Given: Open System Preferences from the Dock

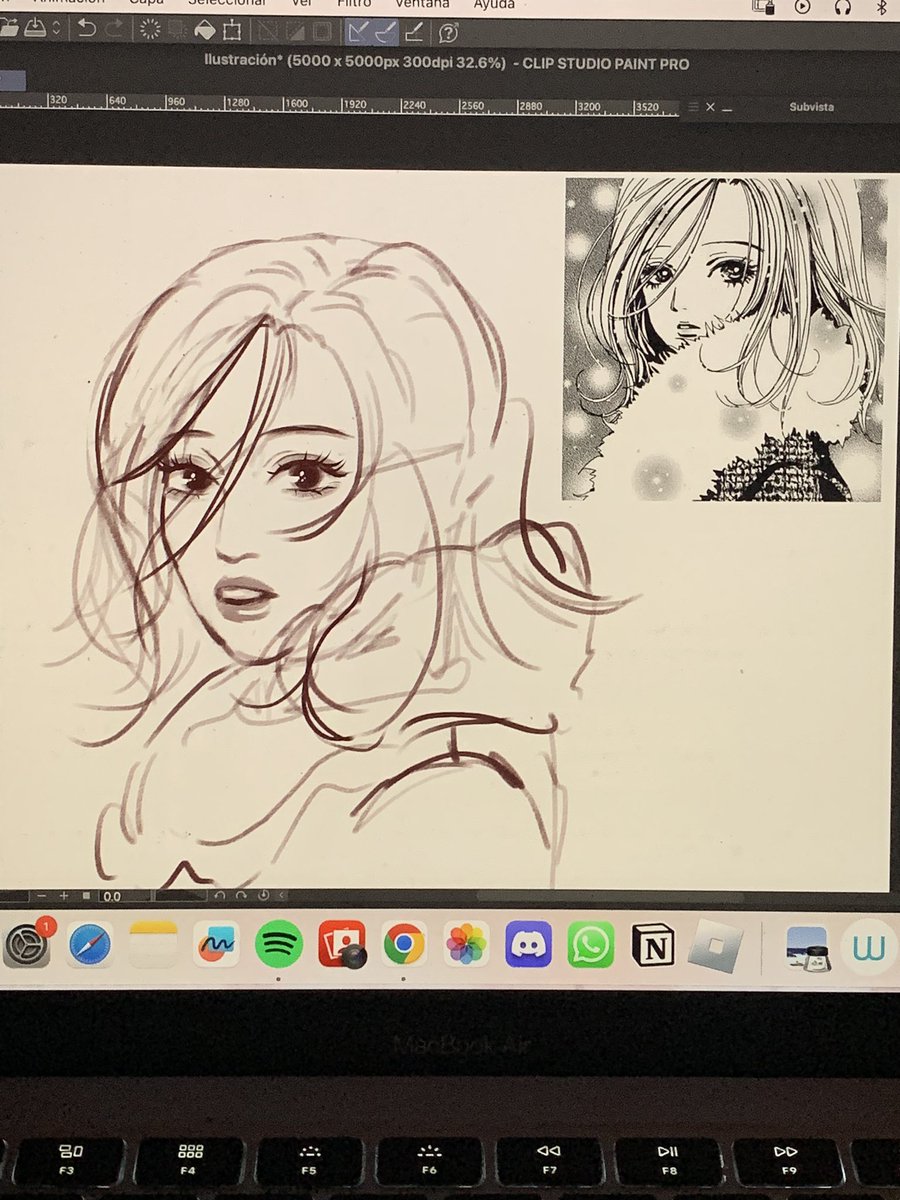Looking at the screenshot, I should tap(26, 944).
